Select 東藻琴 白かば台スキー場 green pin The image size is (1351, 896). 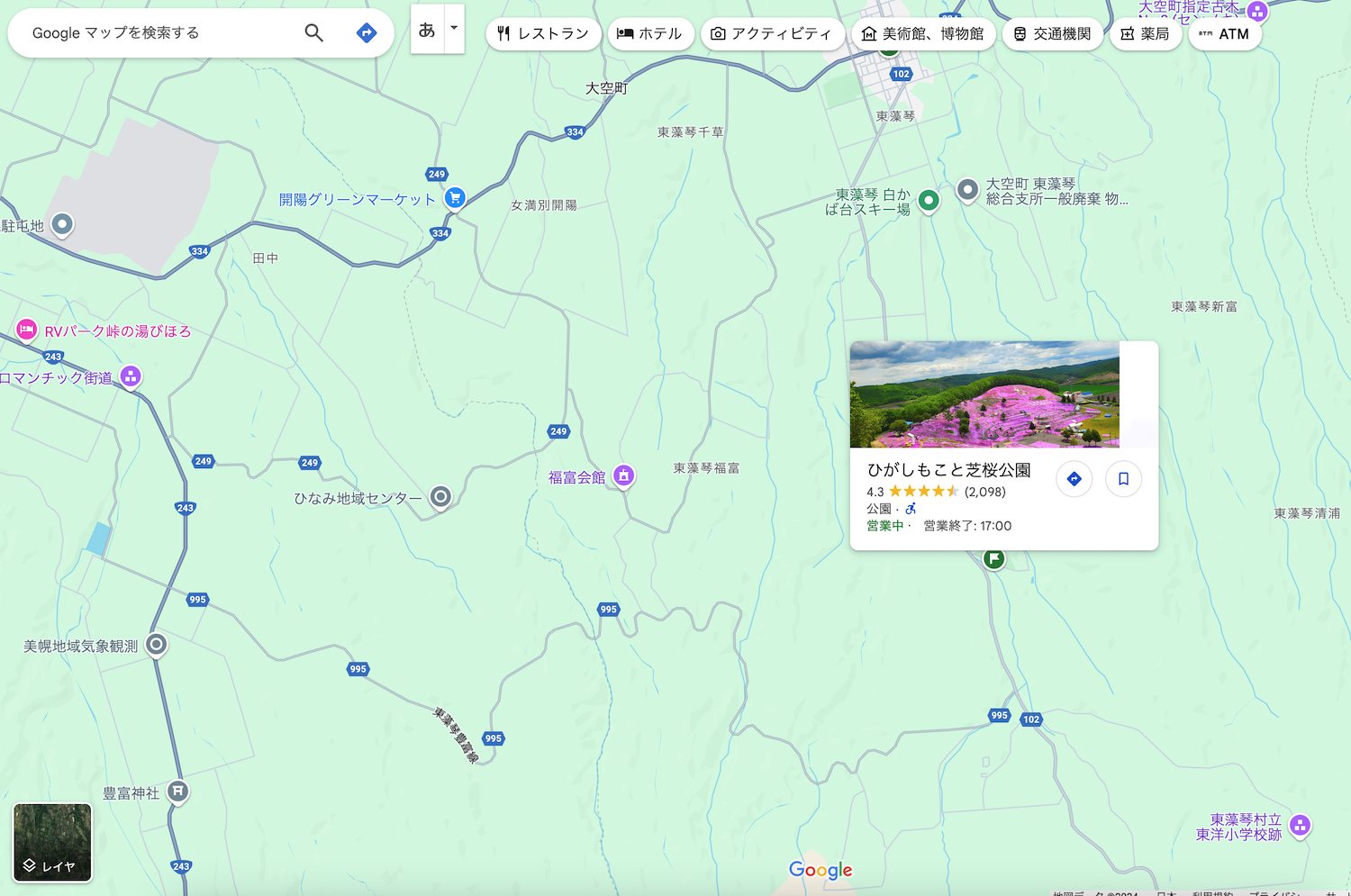[x=929, y=200]
